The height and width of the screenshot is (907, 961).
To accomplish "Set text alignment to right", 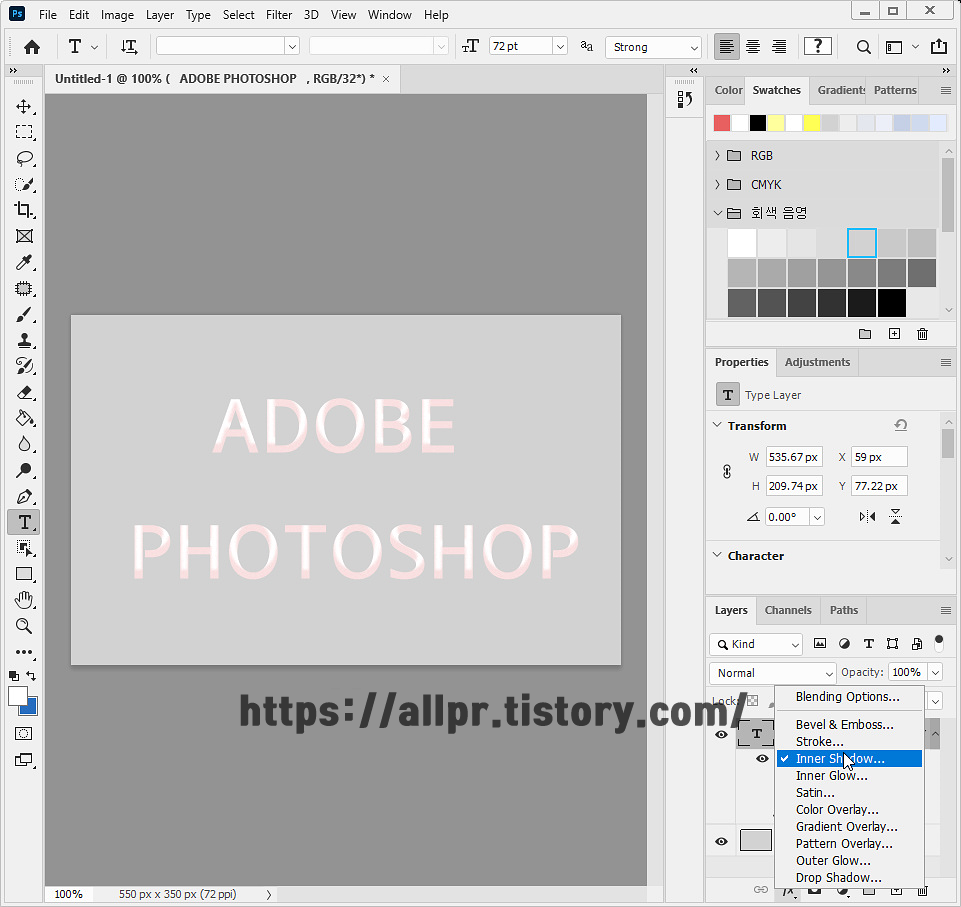I will [x=779, y=47].
